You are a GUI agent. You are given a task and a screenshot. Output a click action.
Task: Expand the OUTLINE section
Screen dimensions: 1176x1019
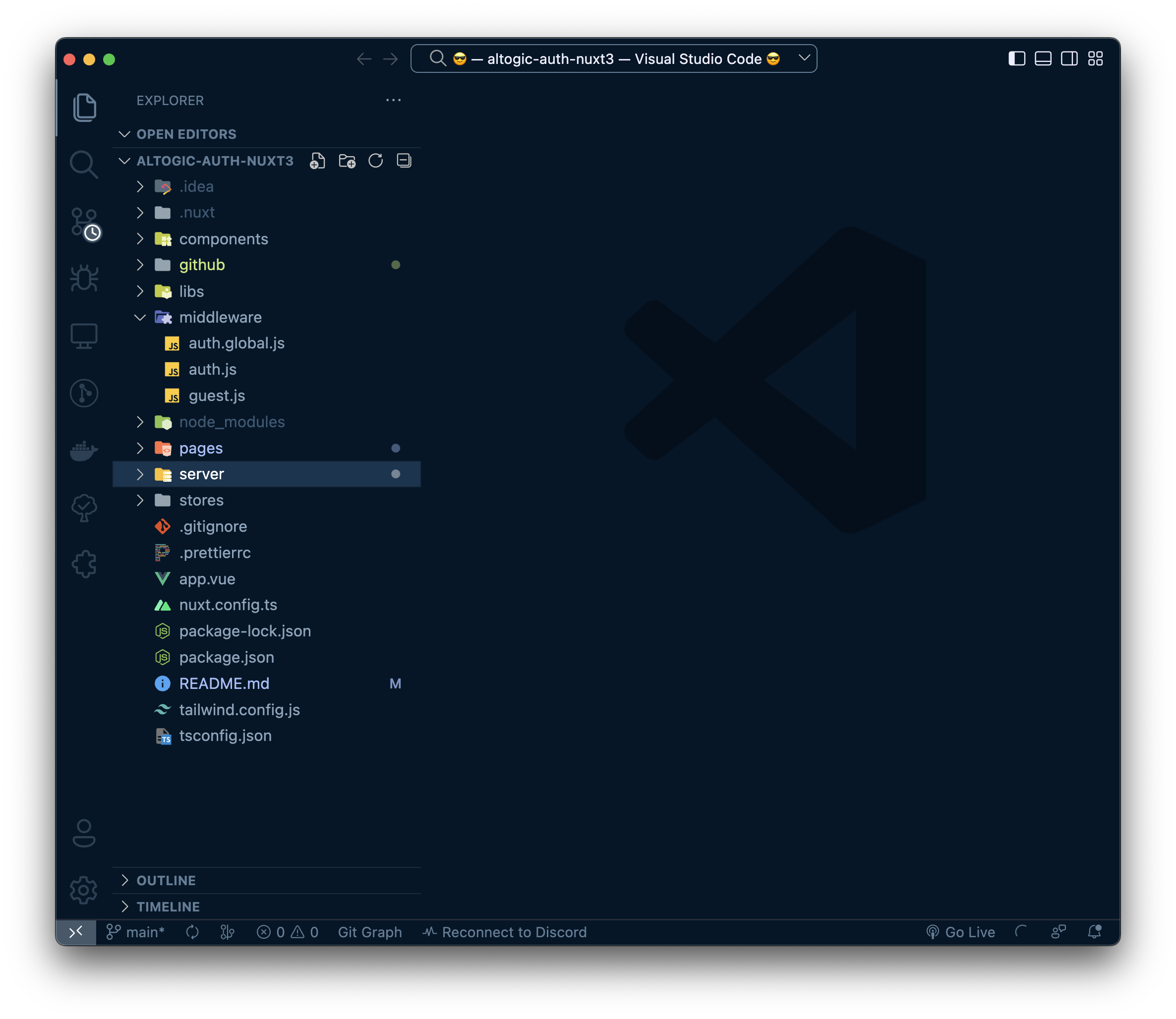(166, 880)
